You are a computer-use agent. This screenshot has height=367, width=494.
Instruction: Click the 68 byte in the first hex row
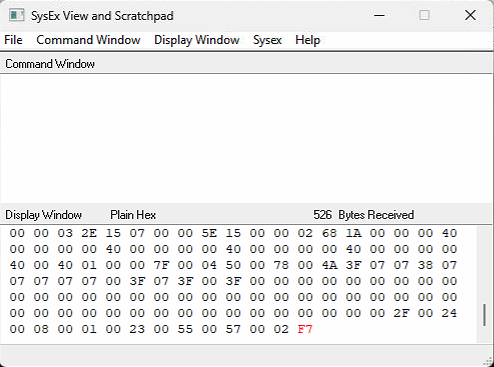coord(329,233)
